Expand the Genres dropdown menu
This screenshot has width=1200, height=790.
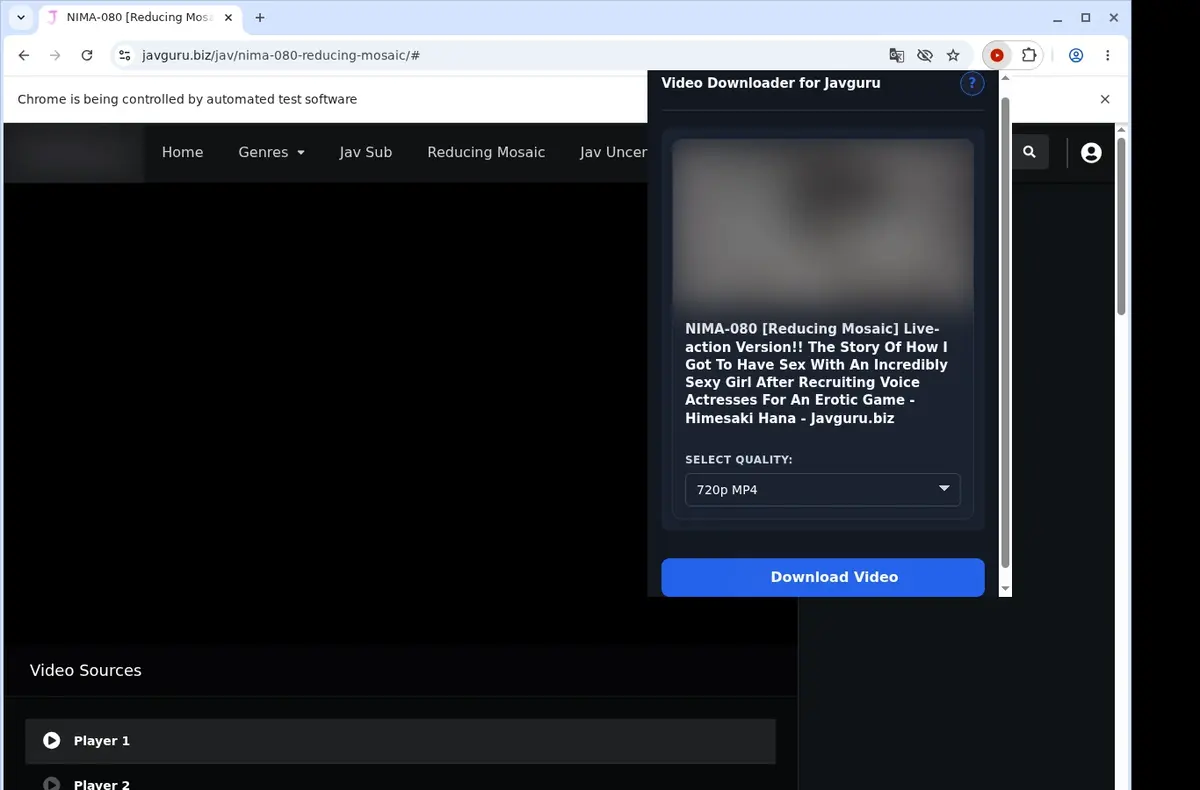tap(271, 152)
